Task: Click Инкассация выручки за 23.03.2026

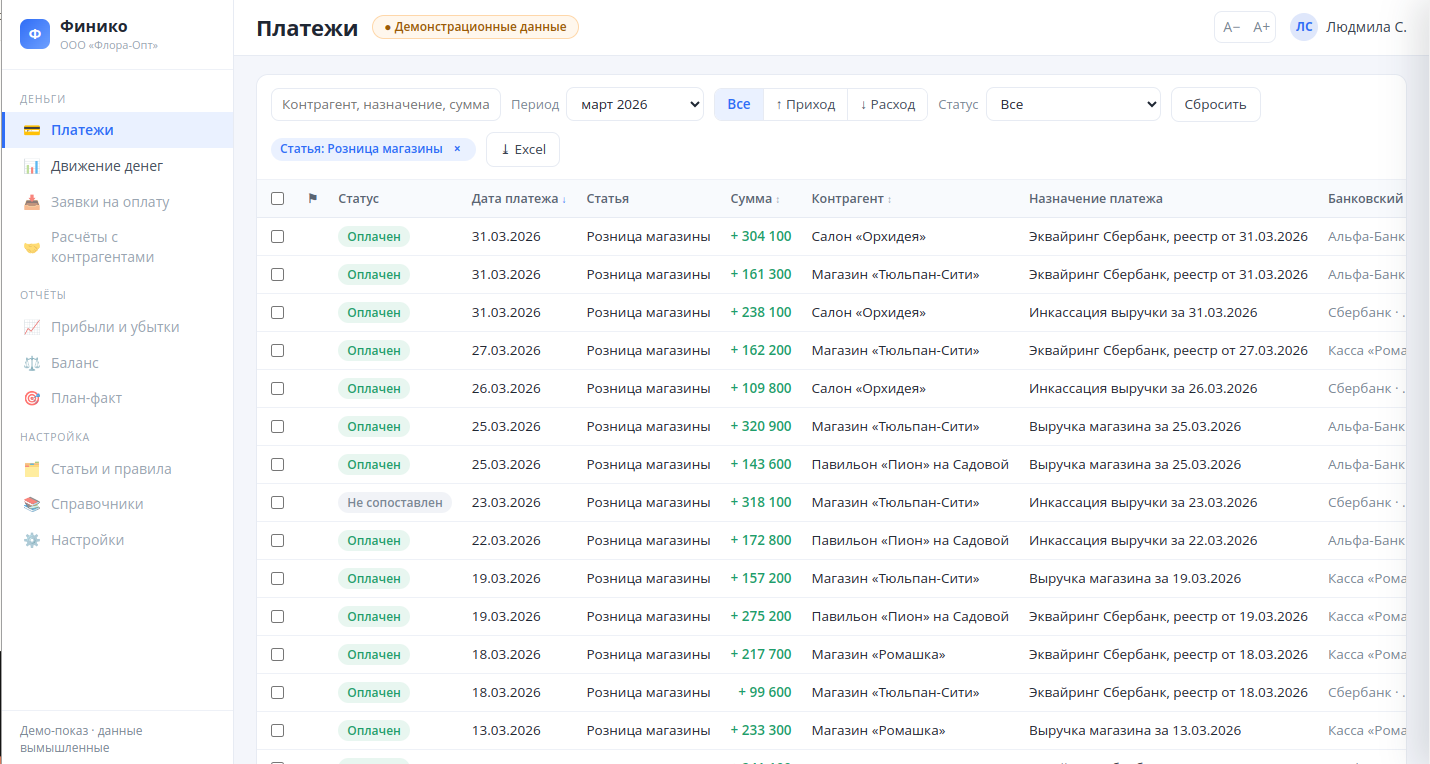Action: [1143, 503]
